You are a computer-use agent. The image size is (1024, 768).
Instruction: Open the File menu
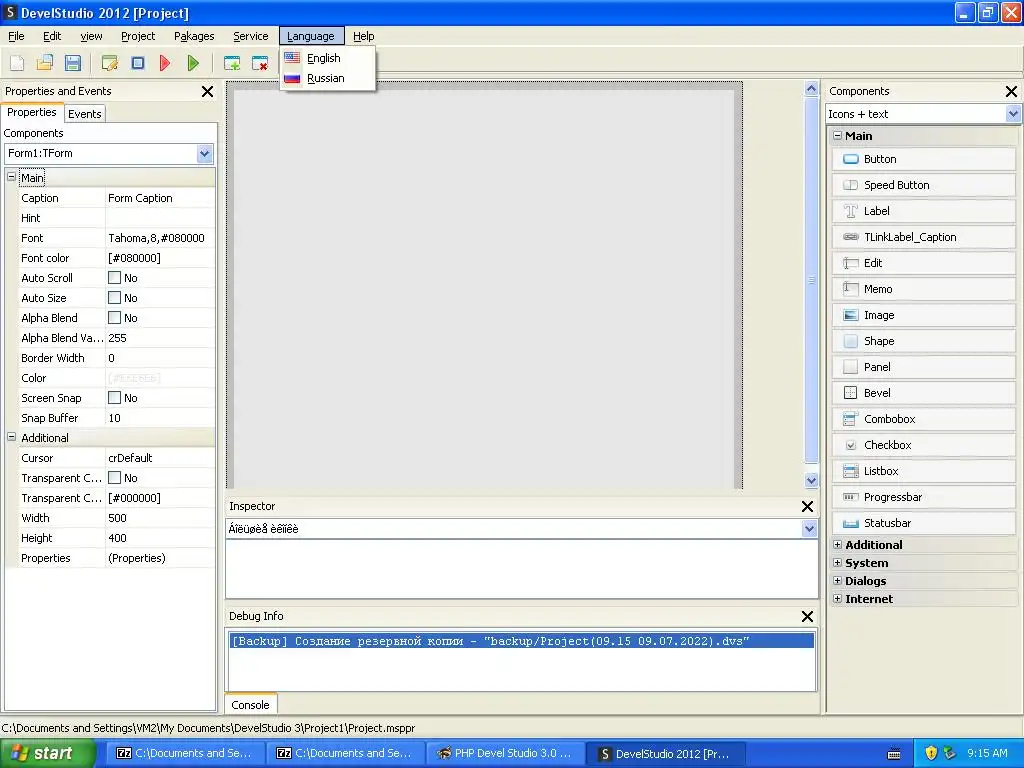click(x=16, y=36)
